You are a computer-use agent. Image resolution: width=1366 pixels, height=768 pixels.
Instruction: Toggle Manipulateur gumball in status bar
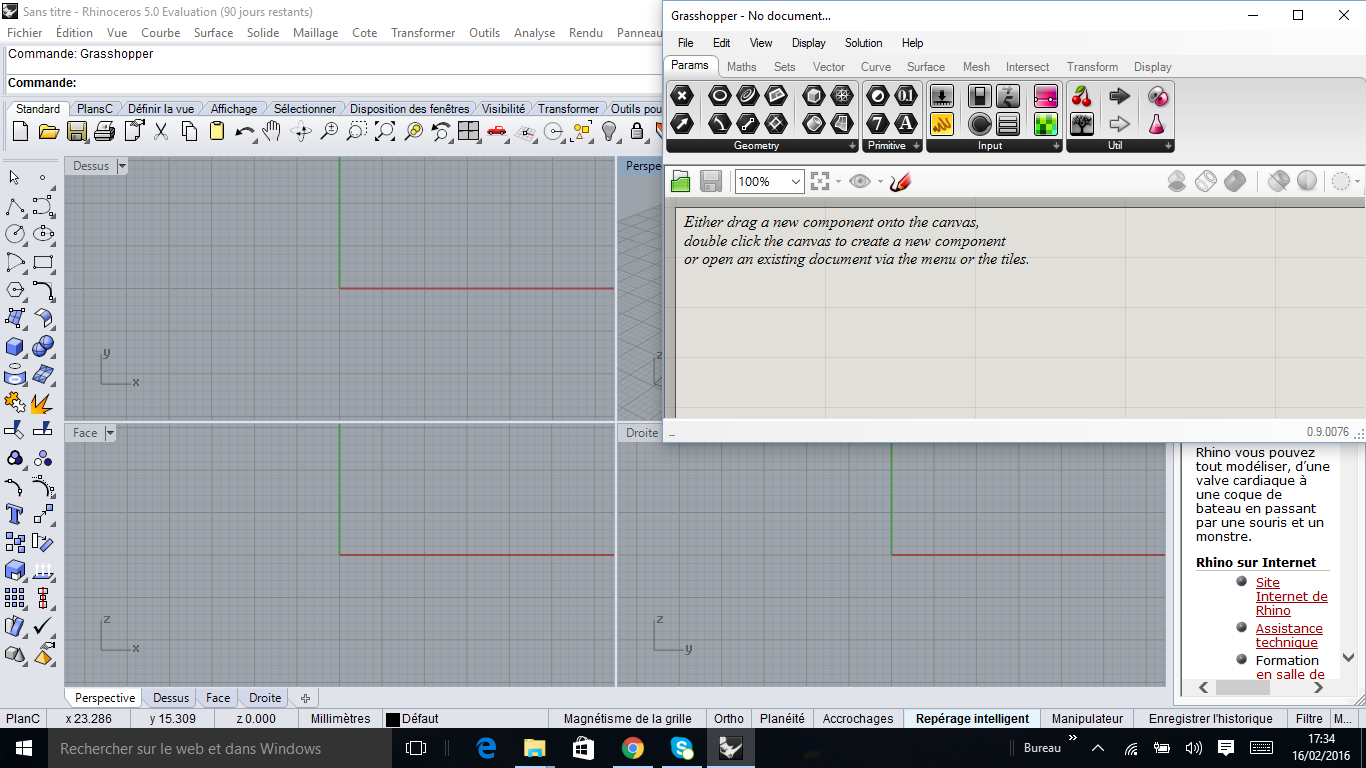(1087, 718)
